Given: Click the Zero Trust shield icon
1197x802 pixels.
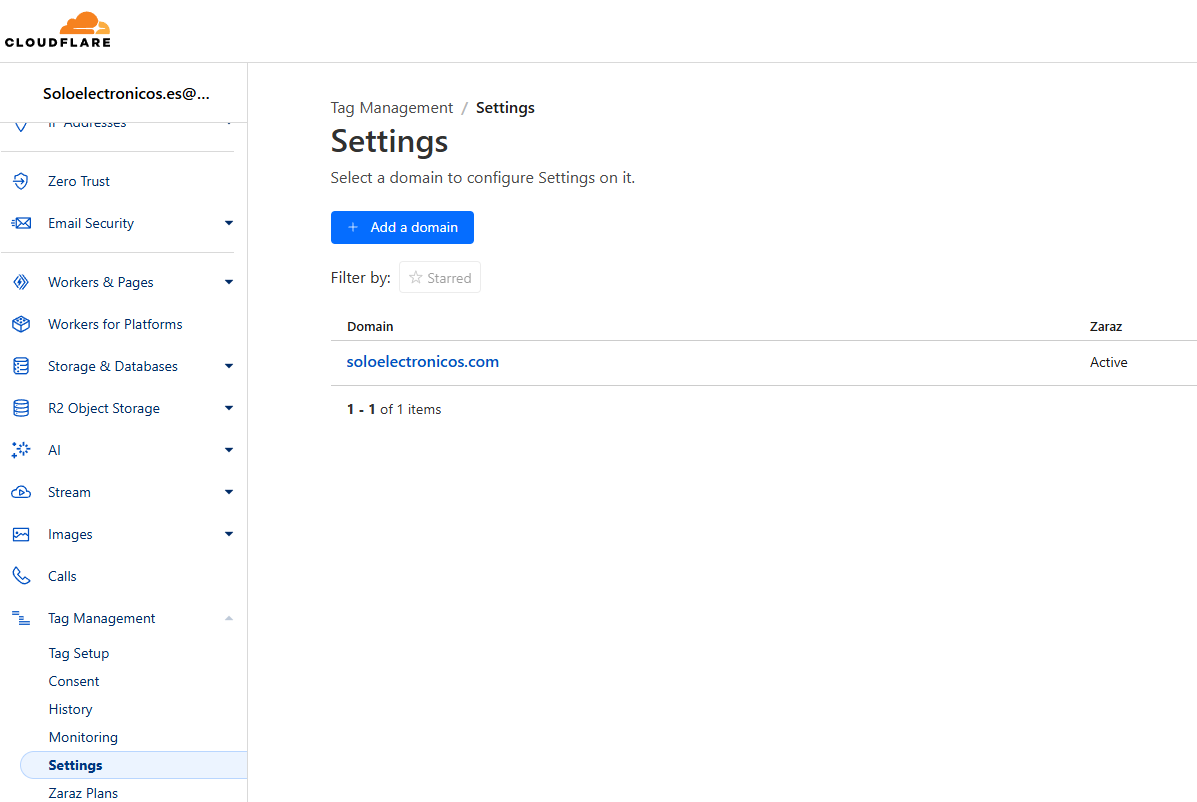Looking at the screenshot, I should point(20,181).
